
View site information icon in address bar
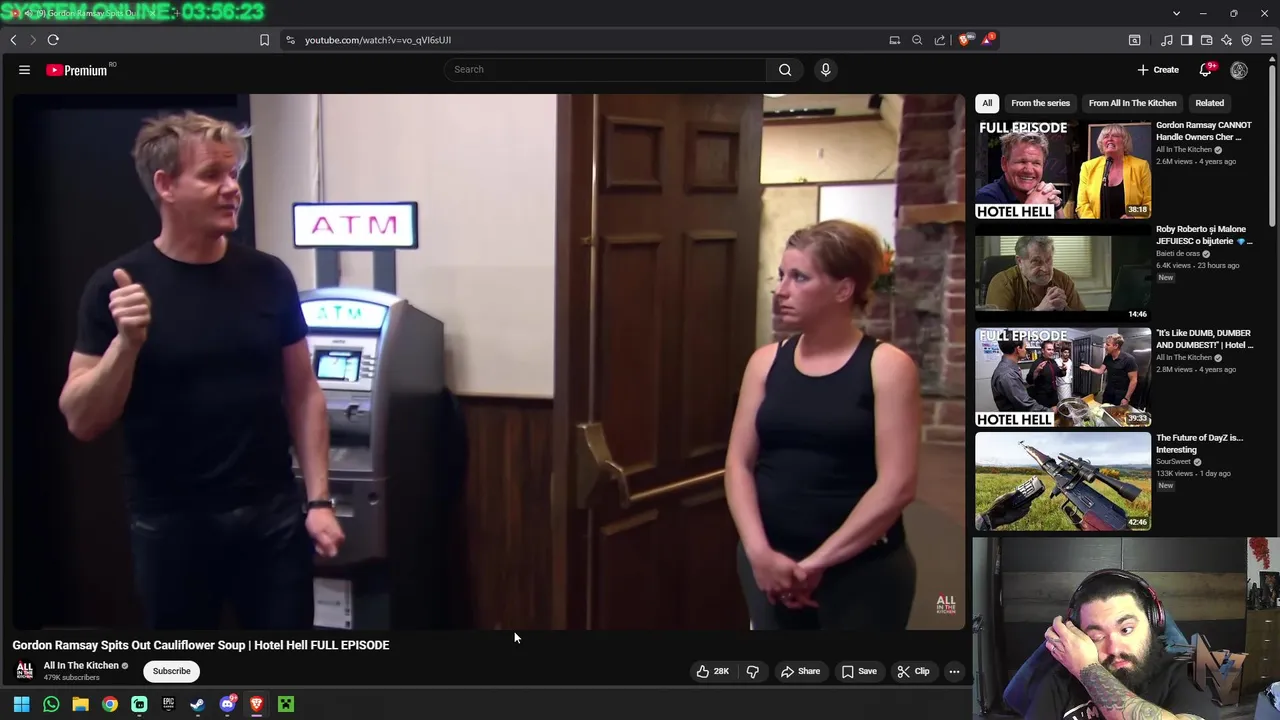click(290, 40)
